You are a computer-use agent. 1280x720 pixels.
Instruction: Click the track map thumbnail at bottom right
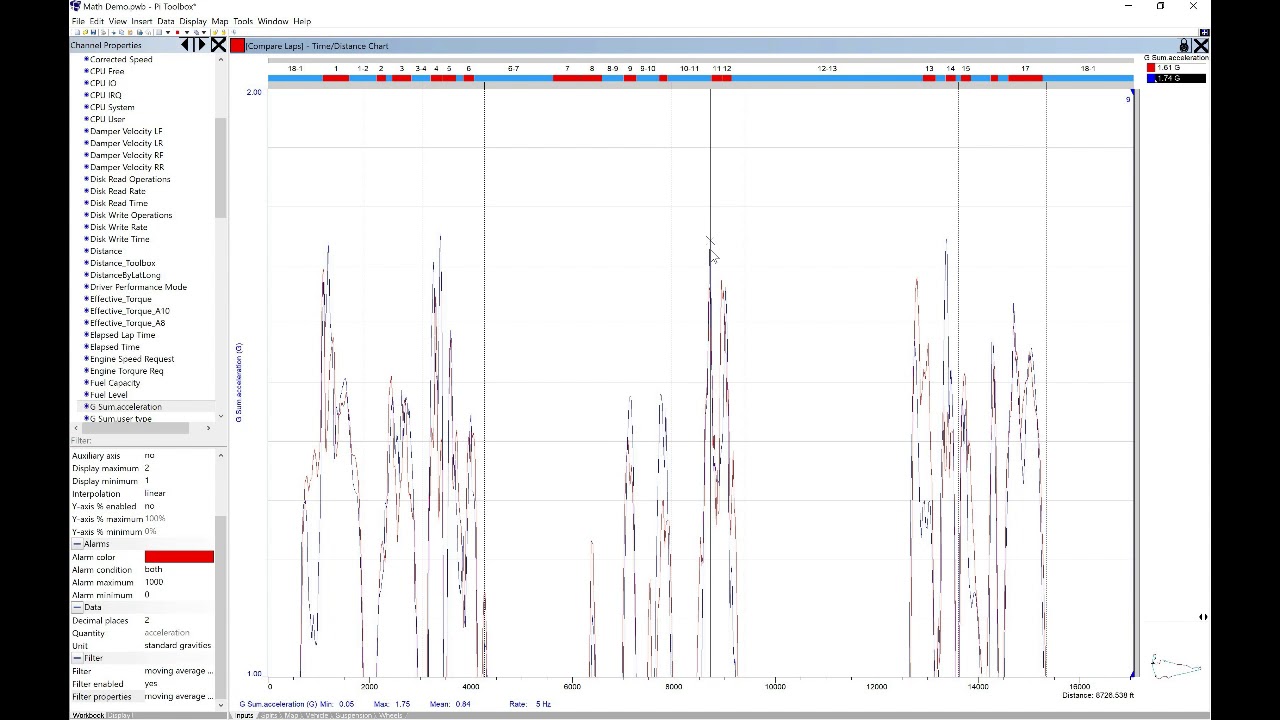coord(1176,666)
